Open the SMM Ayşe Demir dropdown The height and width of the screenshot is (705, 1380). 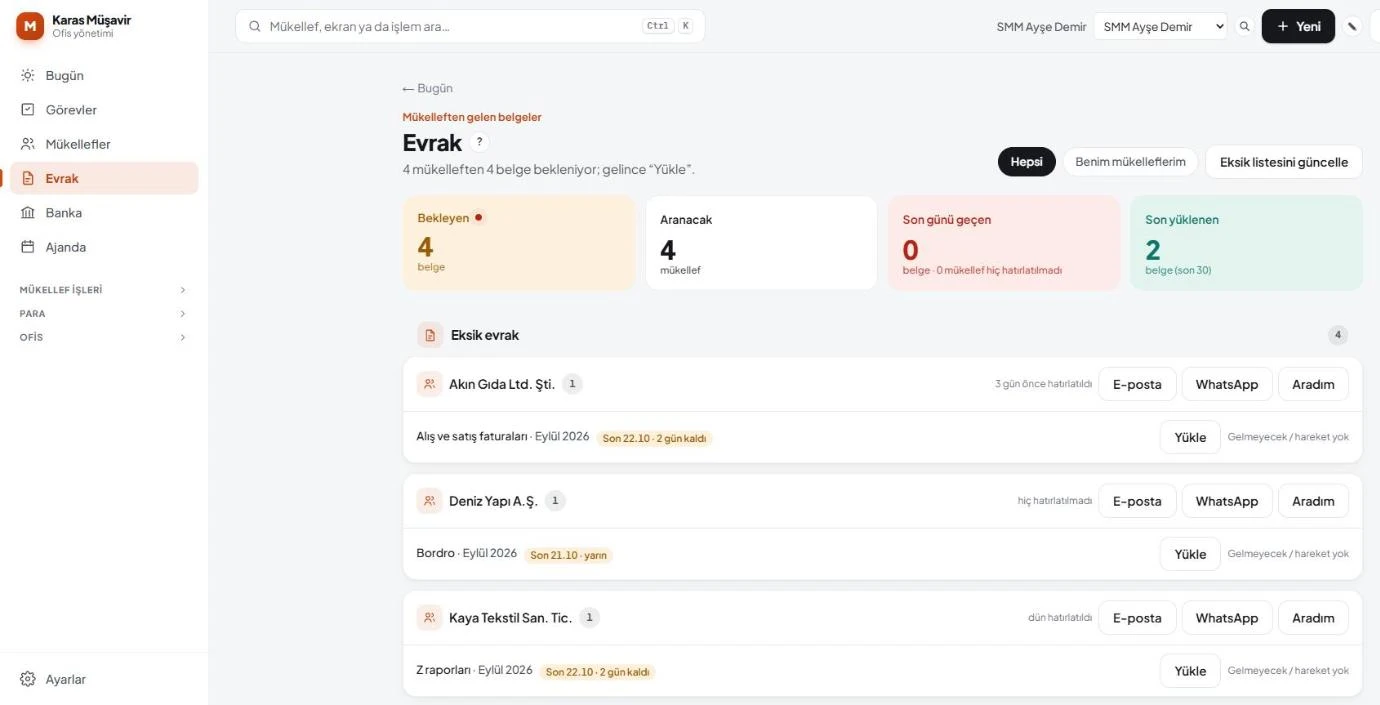(1160, 27)
